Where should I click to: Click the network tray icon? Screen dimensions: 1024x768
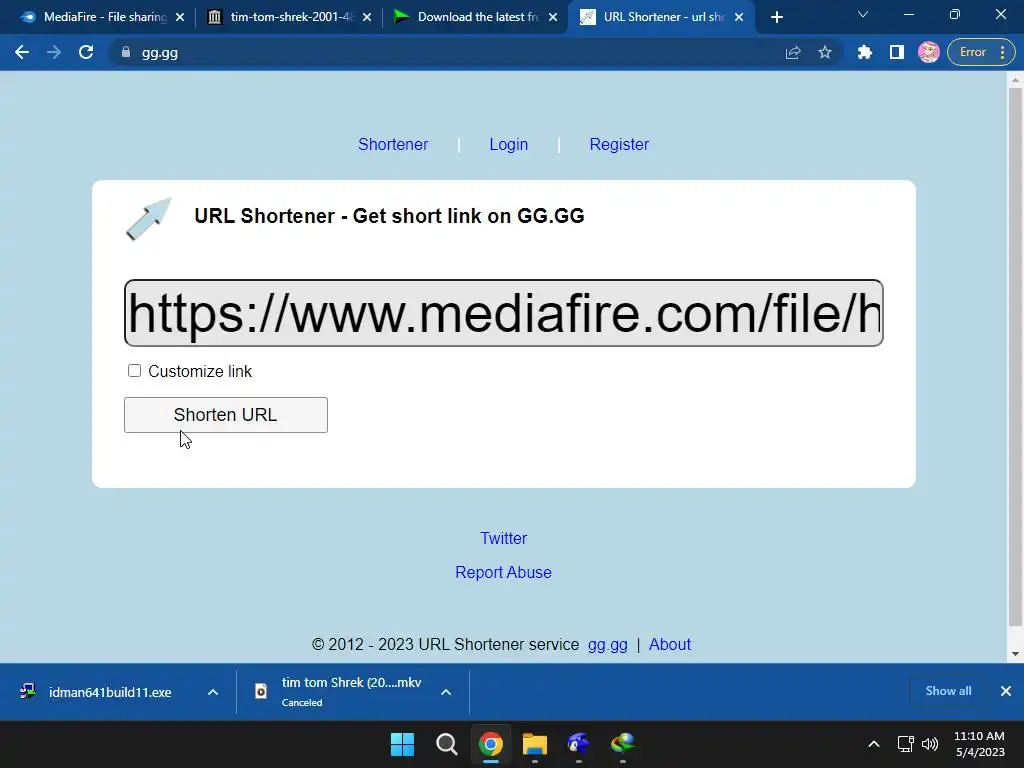click(x=906, y=744)
